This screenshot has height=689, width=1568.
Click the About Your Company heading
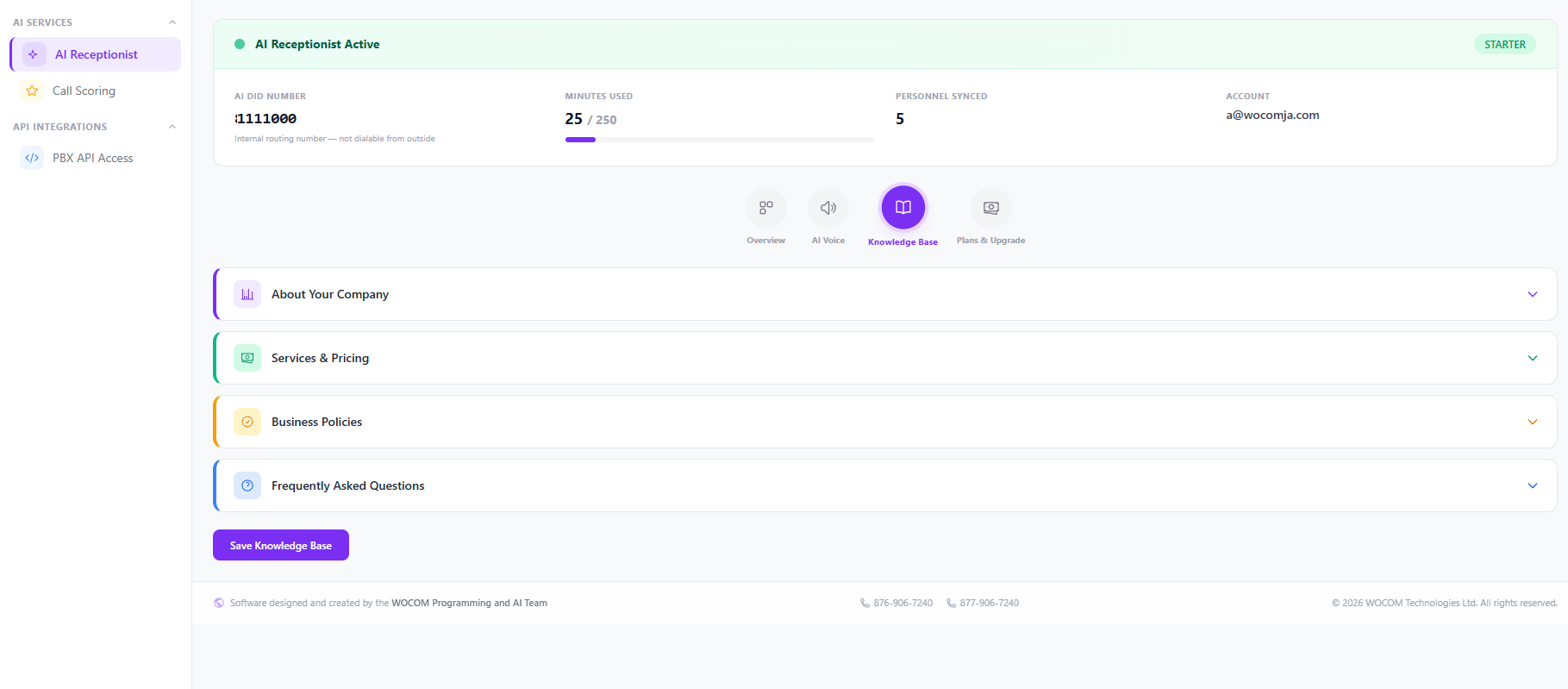click(330, 294)
